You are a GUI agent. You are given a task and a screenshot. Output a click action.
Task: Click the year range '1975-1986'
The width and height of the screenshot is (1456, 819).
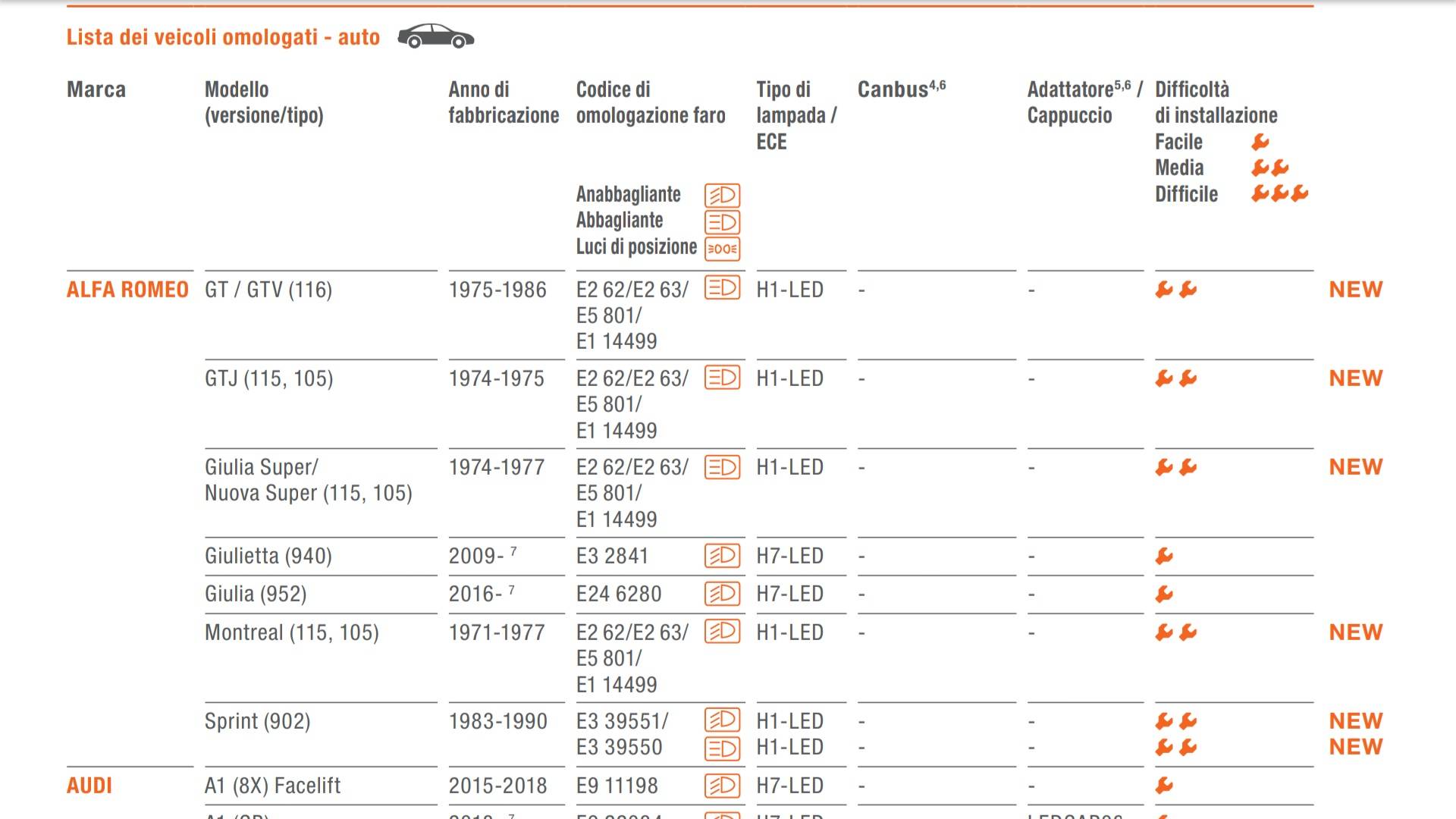[497, 290]
